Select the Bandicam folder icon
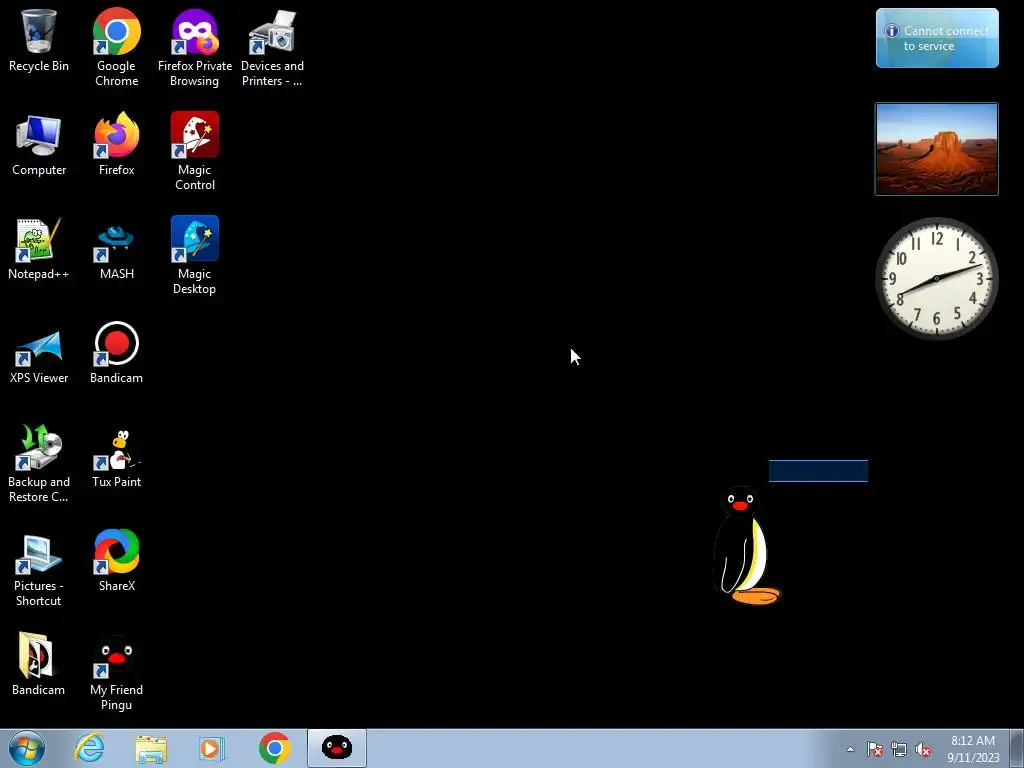This screenshot has height=768, width=1024. click(x=39, y=664)
